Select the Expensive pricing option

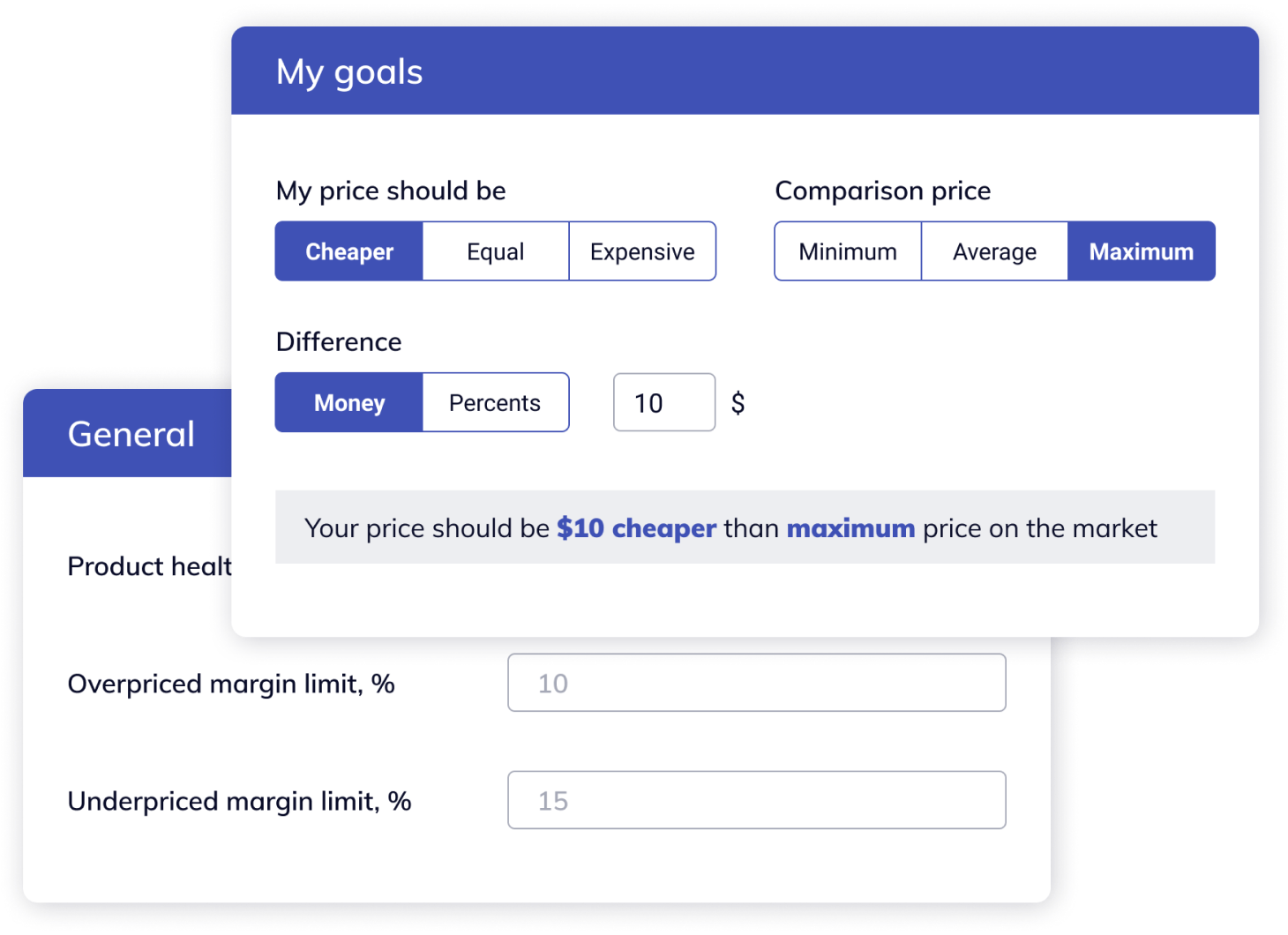click(x=642, y=251)
